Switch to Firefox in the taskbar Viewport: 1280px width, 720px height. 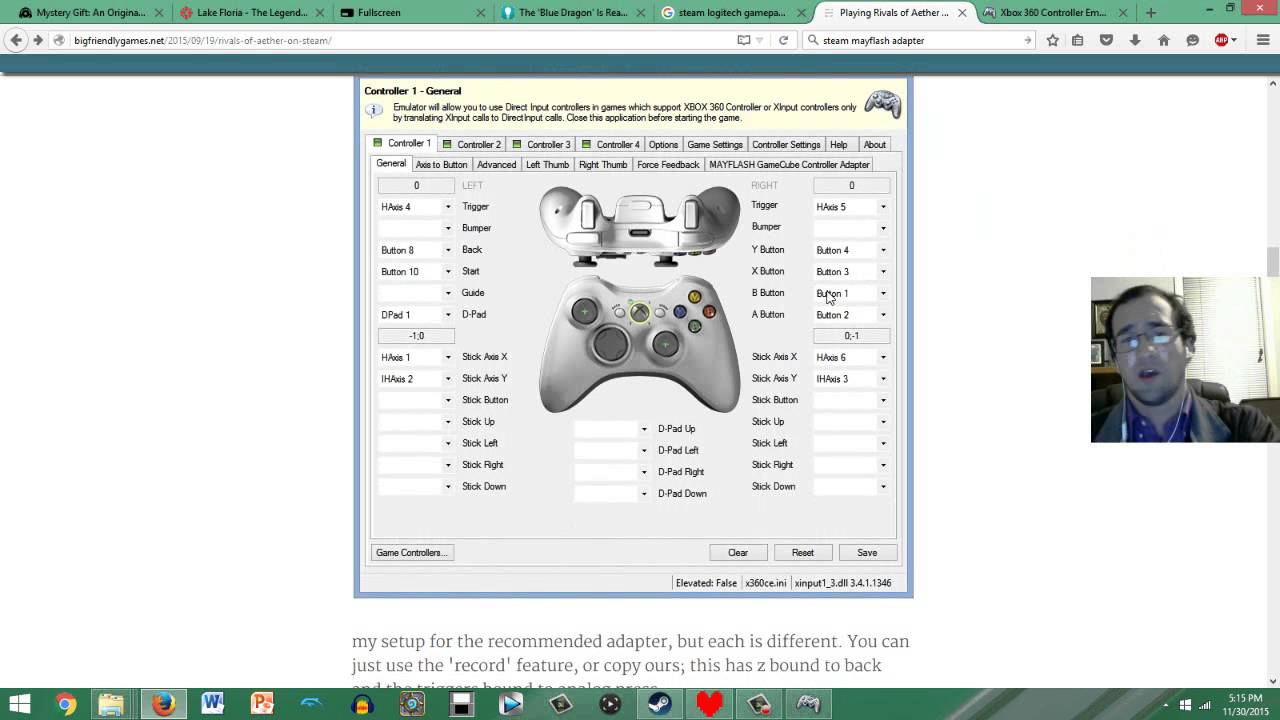(x=163, y=704)
